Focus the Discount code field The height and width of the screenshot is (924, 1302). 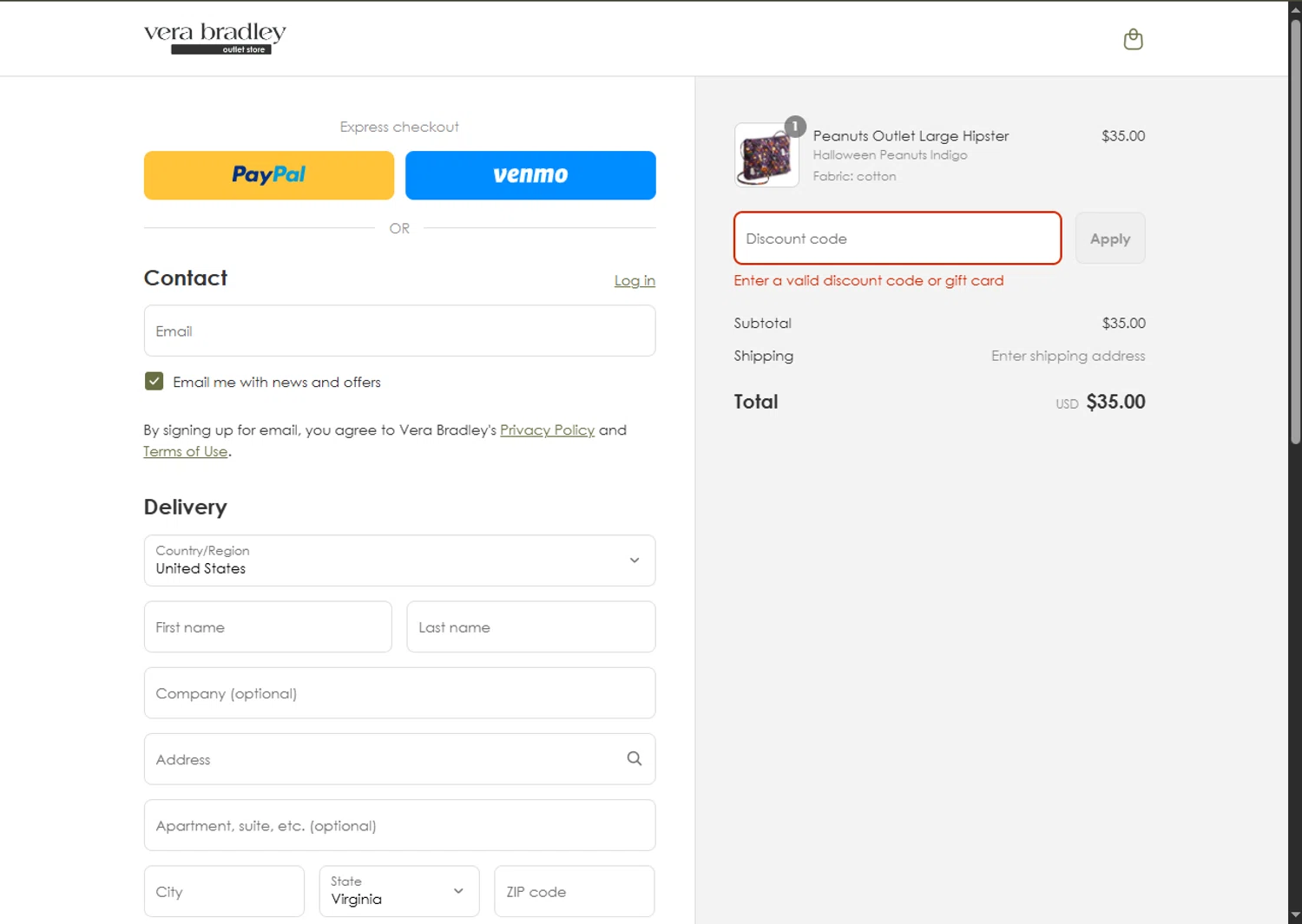(897, 239)
